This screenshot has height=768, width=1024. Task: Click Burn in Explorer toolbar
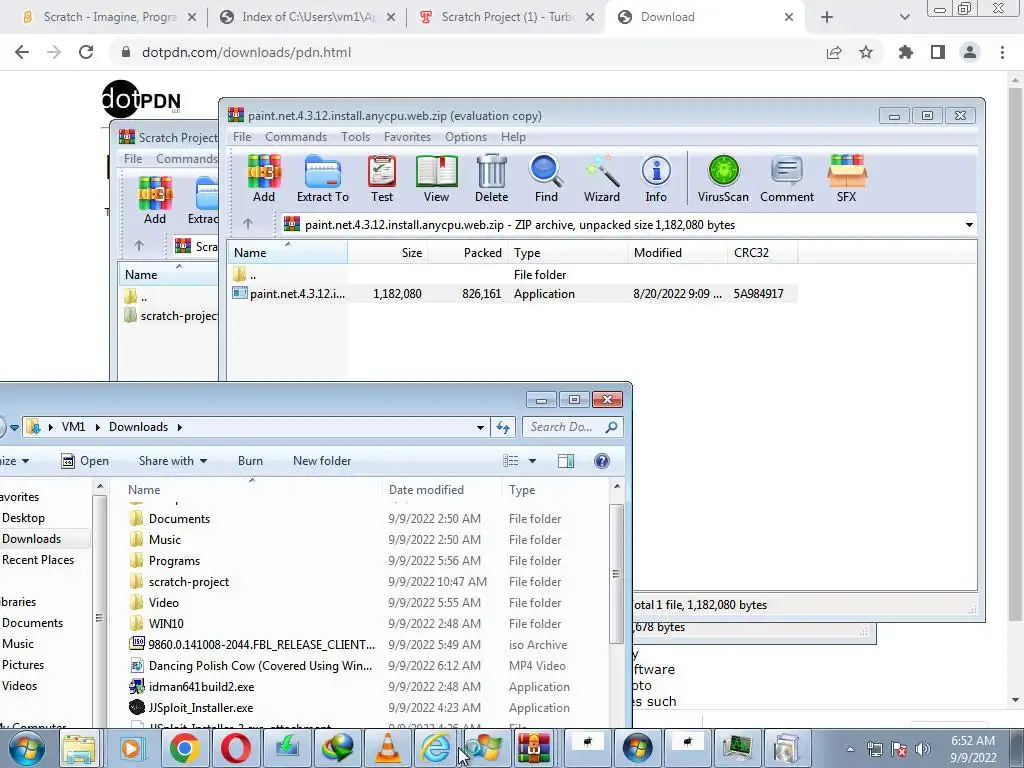pyautogui.click(x=250, y=461)
